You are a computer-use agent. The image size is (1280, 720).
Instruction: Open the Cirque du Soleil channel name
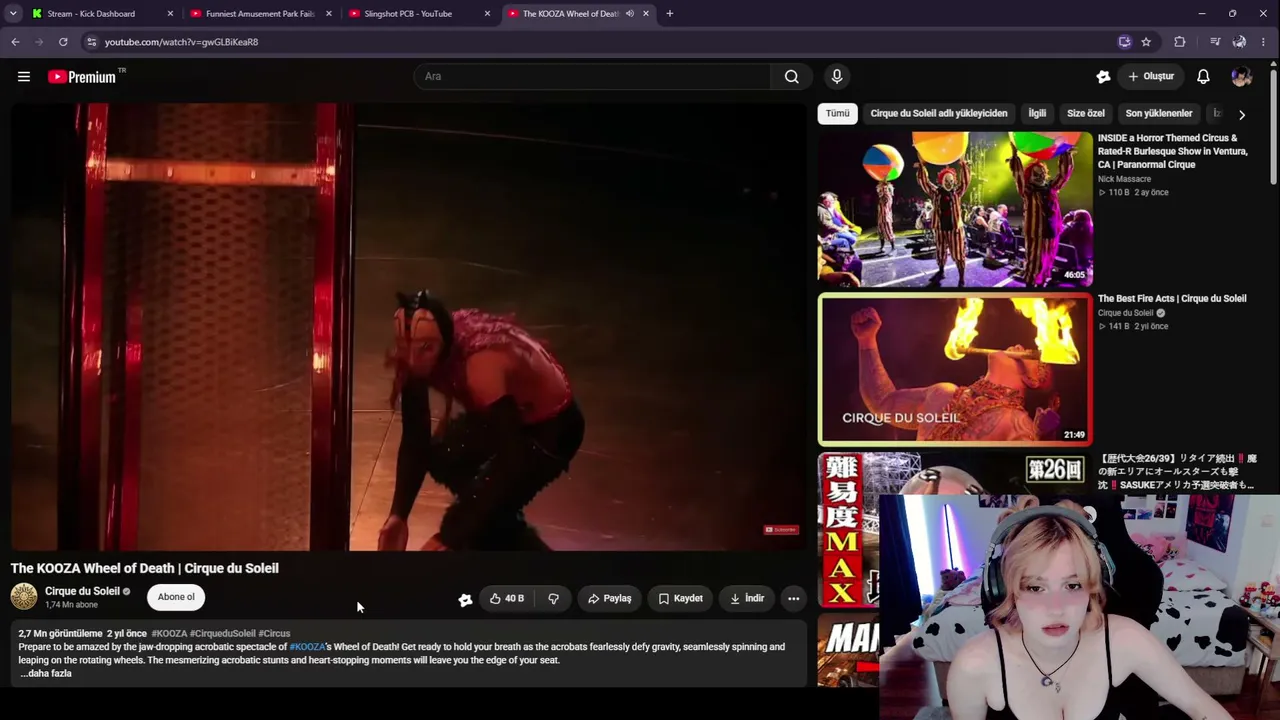pyautogui.click(x=82, y=591)
